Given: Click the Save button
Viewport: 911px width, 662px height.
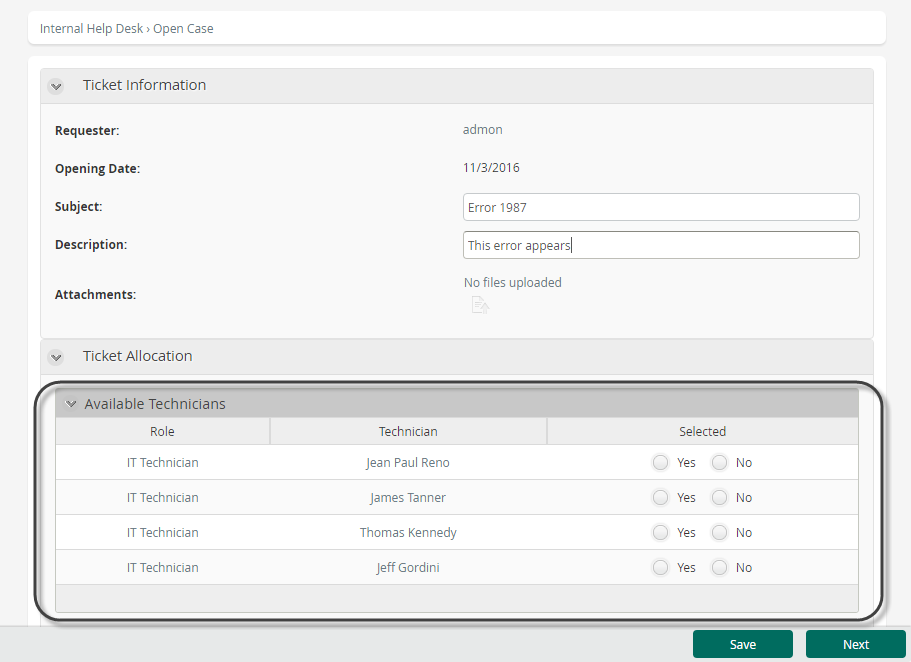Looking at the screenshot, I should pyautogui.click(x=743, y=644).
